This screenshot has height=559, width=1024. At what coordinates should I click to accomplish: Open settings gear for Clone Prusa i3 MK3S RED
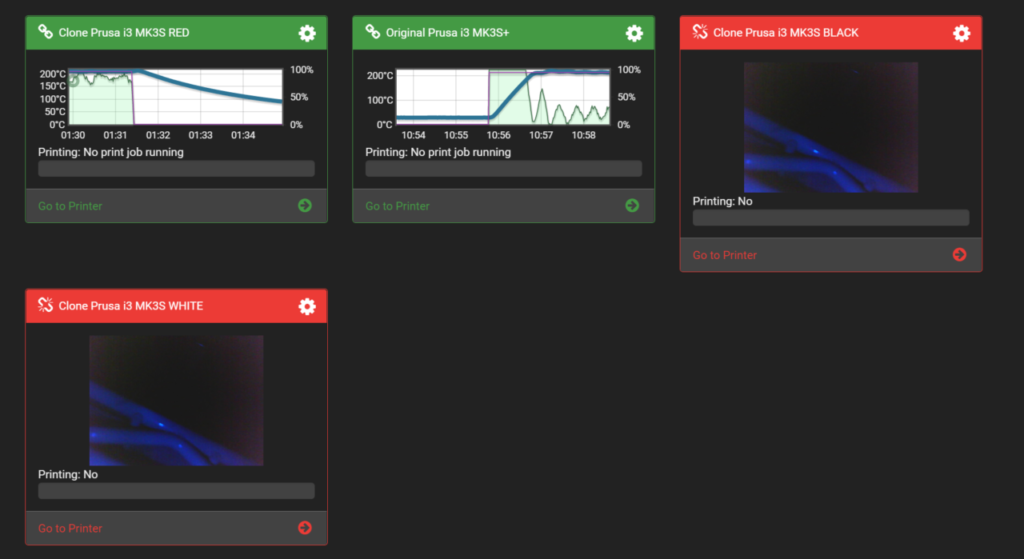(307, 33)
